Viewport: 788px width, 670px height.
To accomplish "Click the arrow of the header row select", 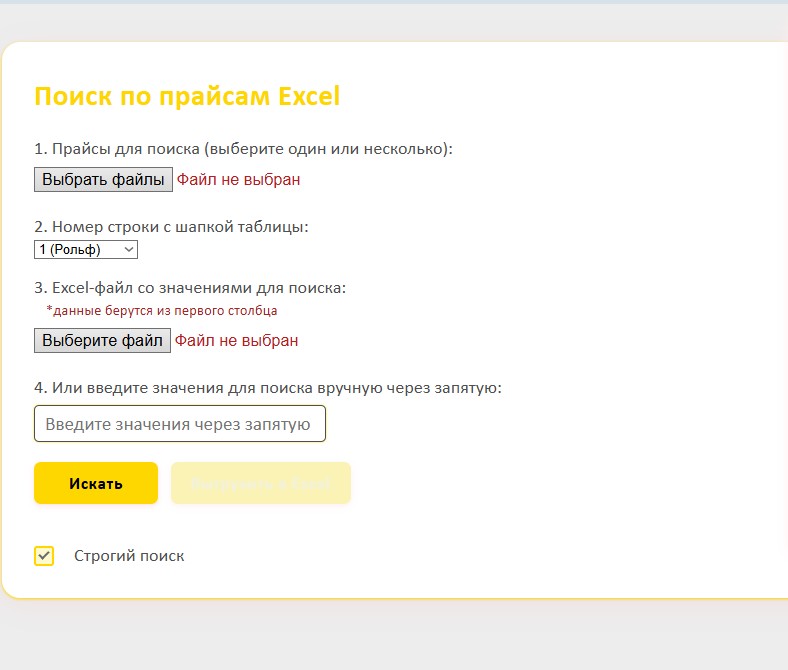I will point(128,250).
